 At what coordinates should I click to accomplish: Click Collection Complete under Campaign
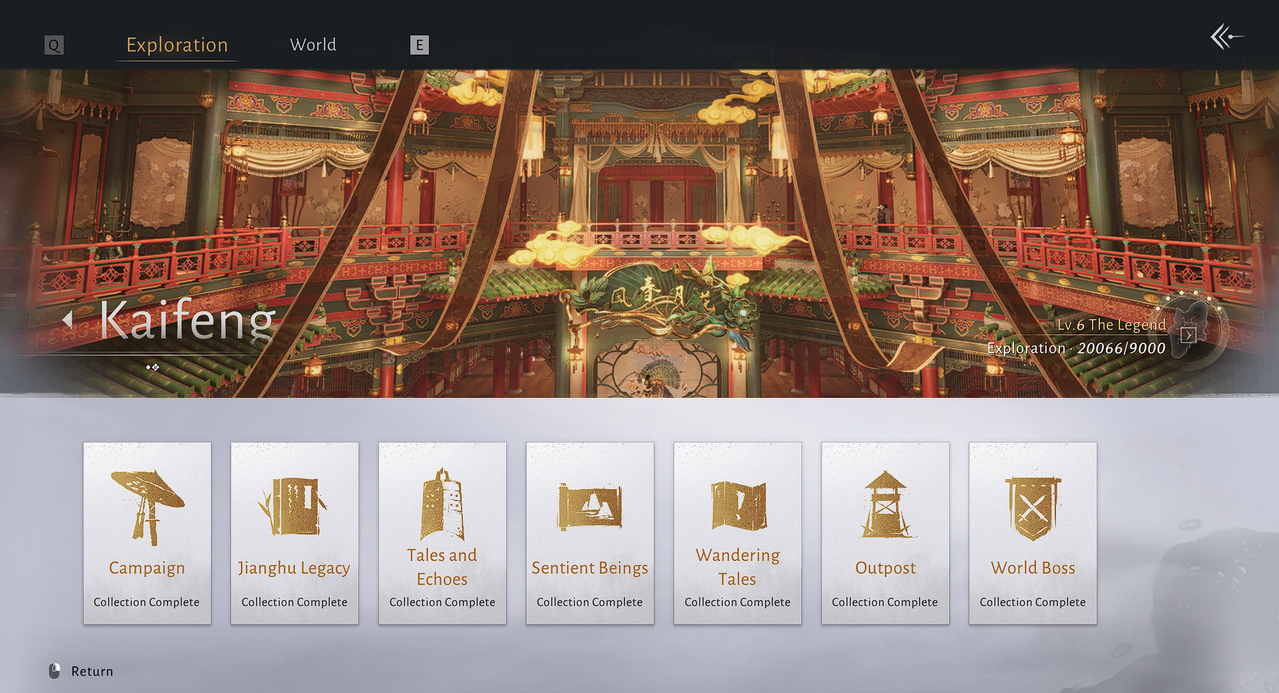147,602
